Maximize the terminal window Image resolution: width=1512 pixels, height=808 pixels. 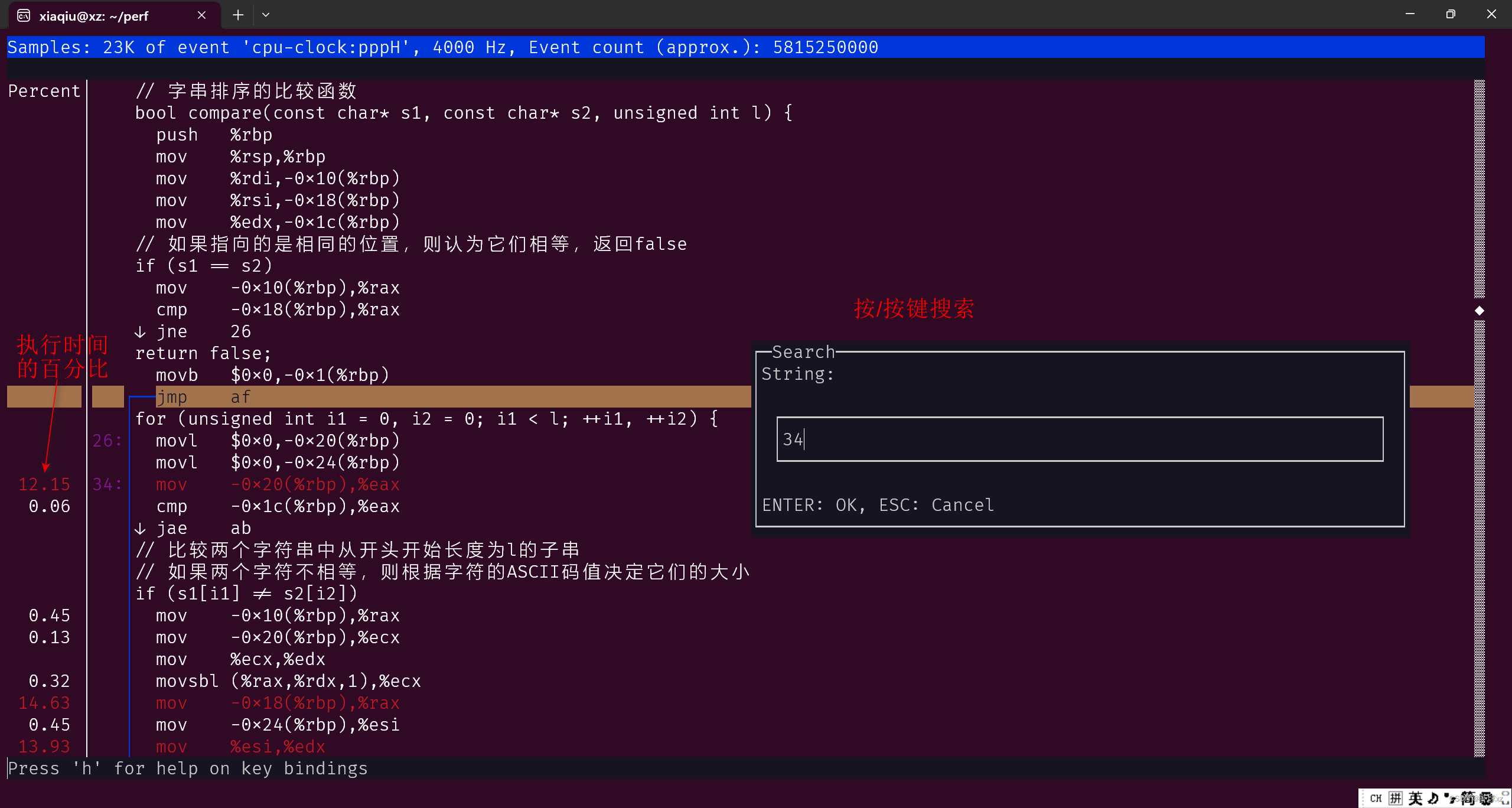click(x=1451, y=14)
